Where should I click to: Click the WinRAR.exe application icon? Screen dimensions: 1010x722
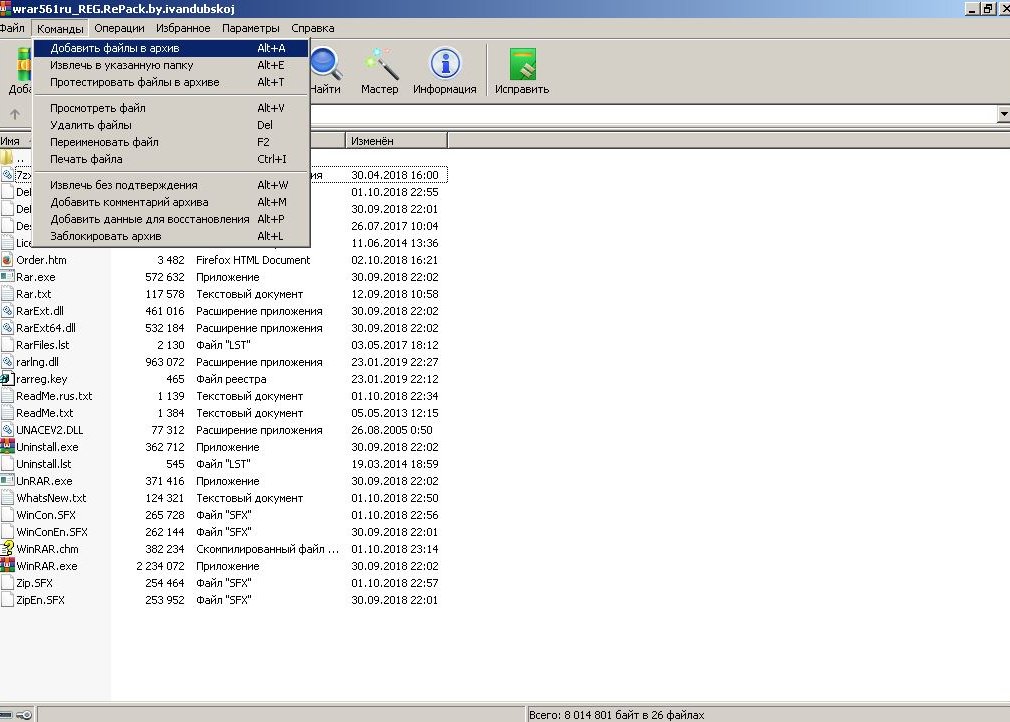click(x=7, y=566)
